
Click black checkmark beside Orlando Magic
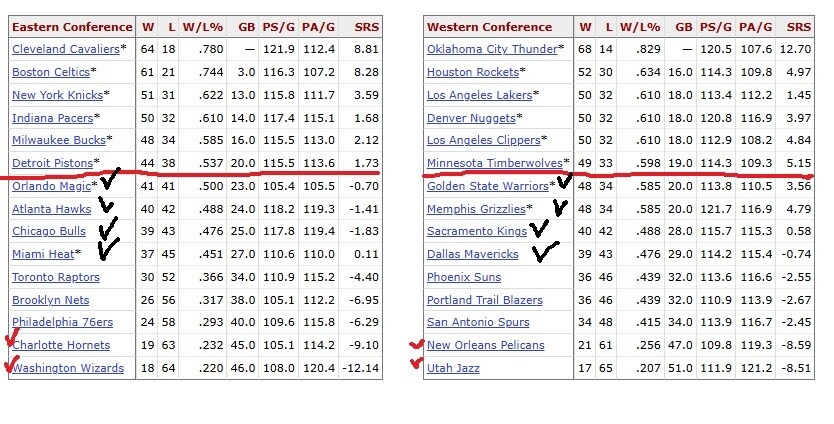[110, 179]
